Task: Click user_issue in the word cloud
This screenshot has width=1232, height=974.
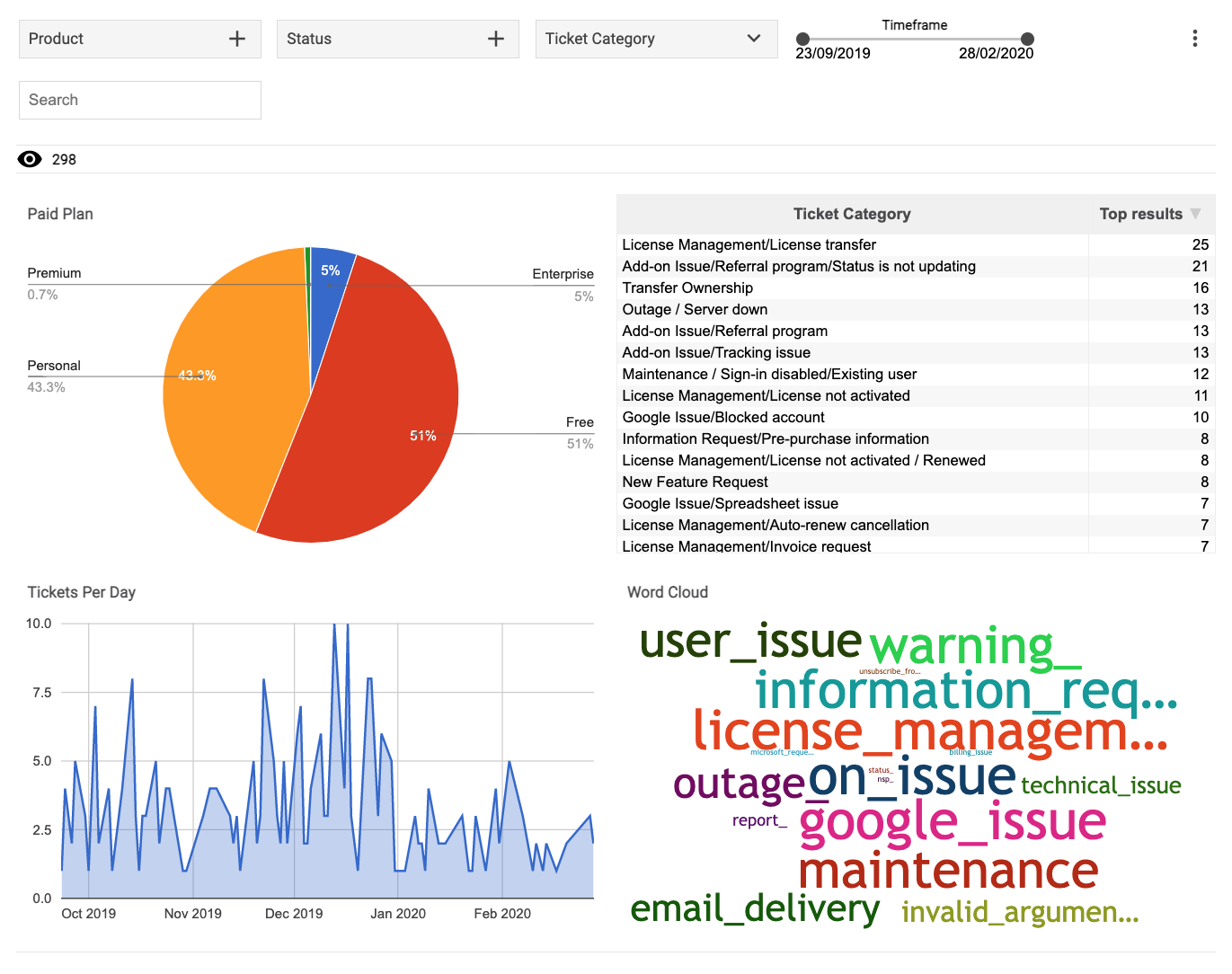Action: coord(750,642)
